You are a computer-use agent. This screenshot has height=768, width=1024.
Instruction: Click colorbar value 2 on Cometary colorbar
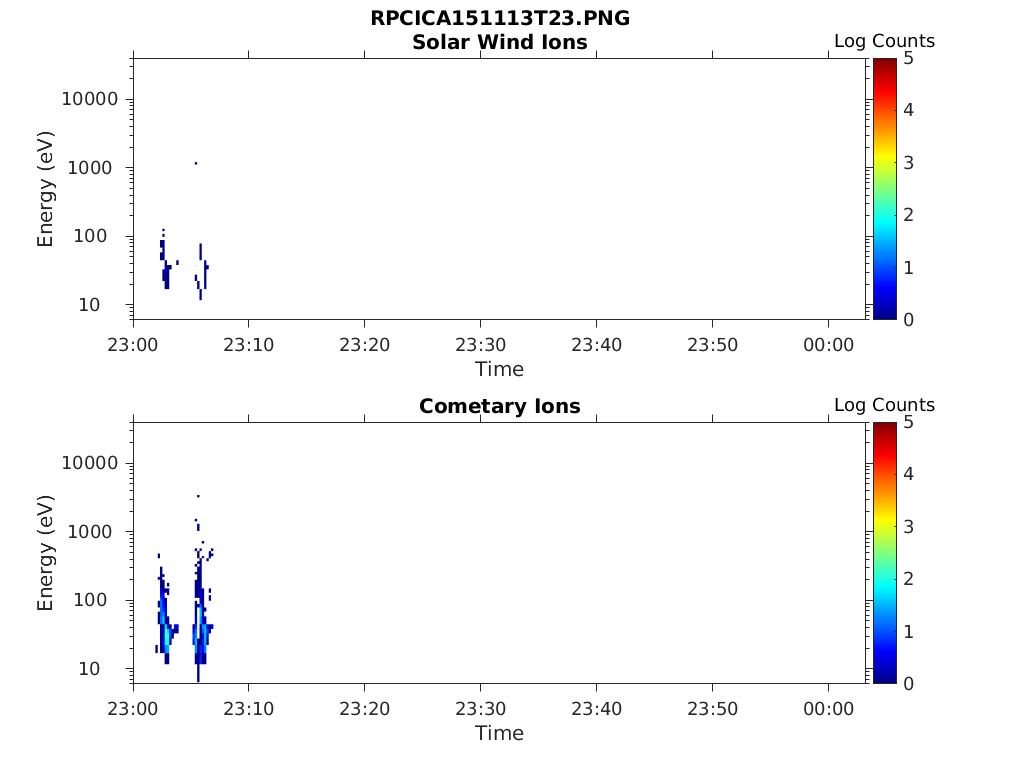tap(908, 579)
